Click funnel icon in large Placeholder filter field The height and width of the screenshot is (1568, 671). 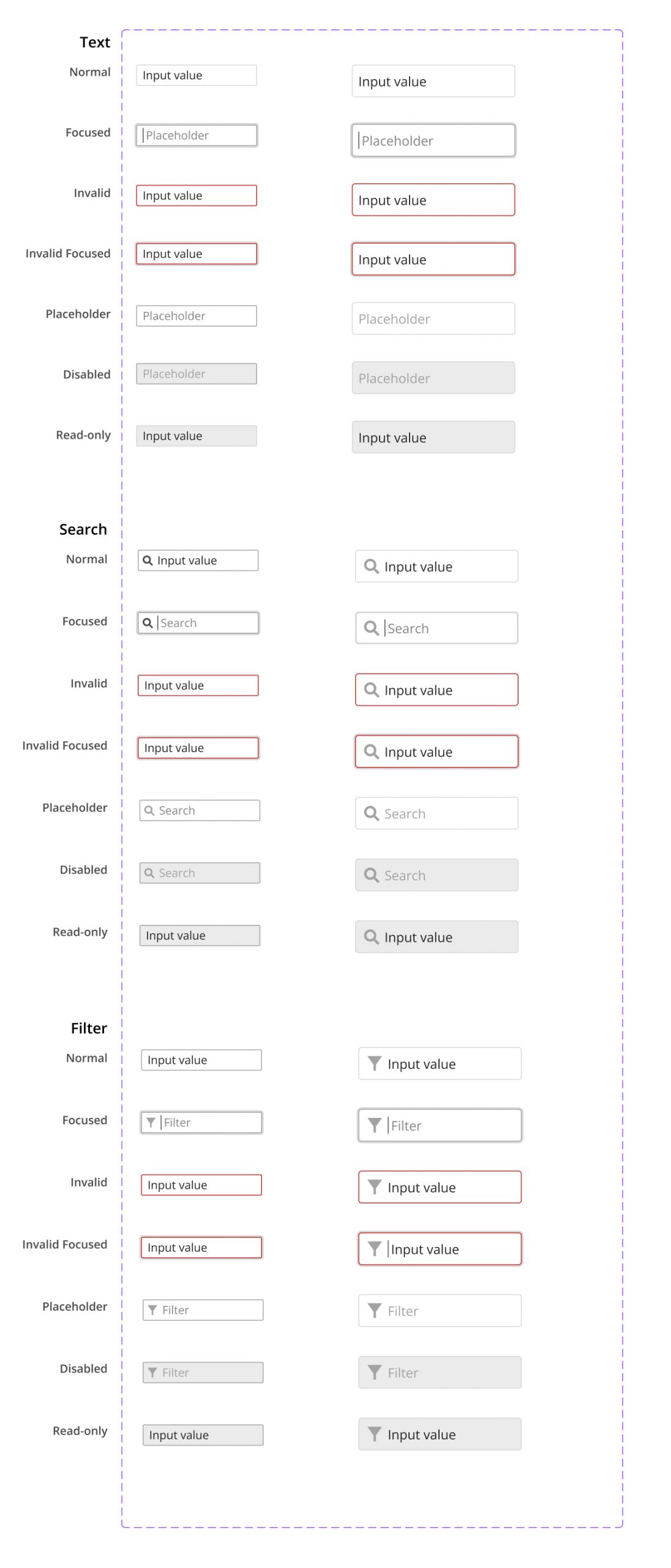coord(375,1310)
